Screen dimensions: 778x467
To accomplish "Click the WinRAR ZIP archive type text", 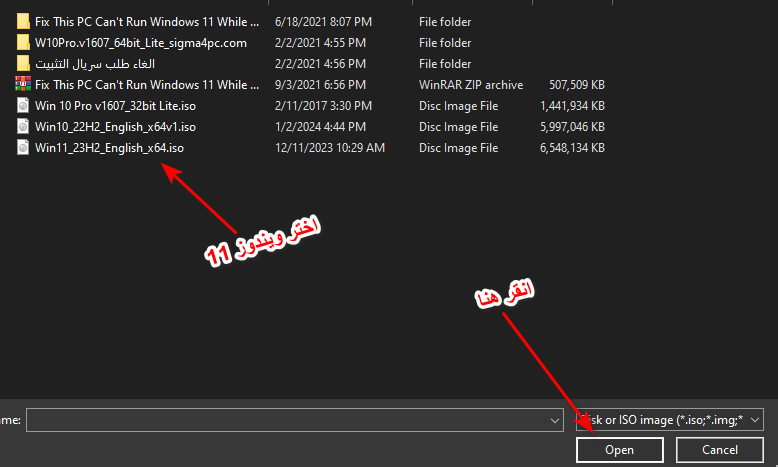I will [x=471, y=85].
